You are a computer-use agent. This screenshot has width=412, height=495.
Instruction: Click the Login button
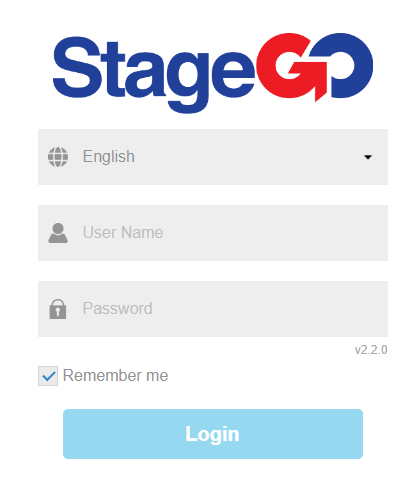pos(213,434)
